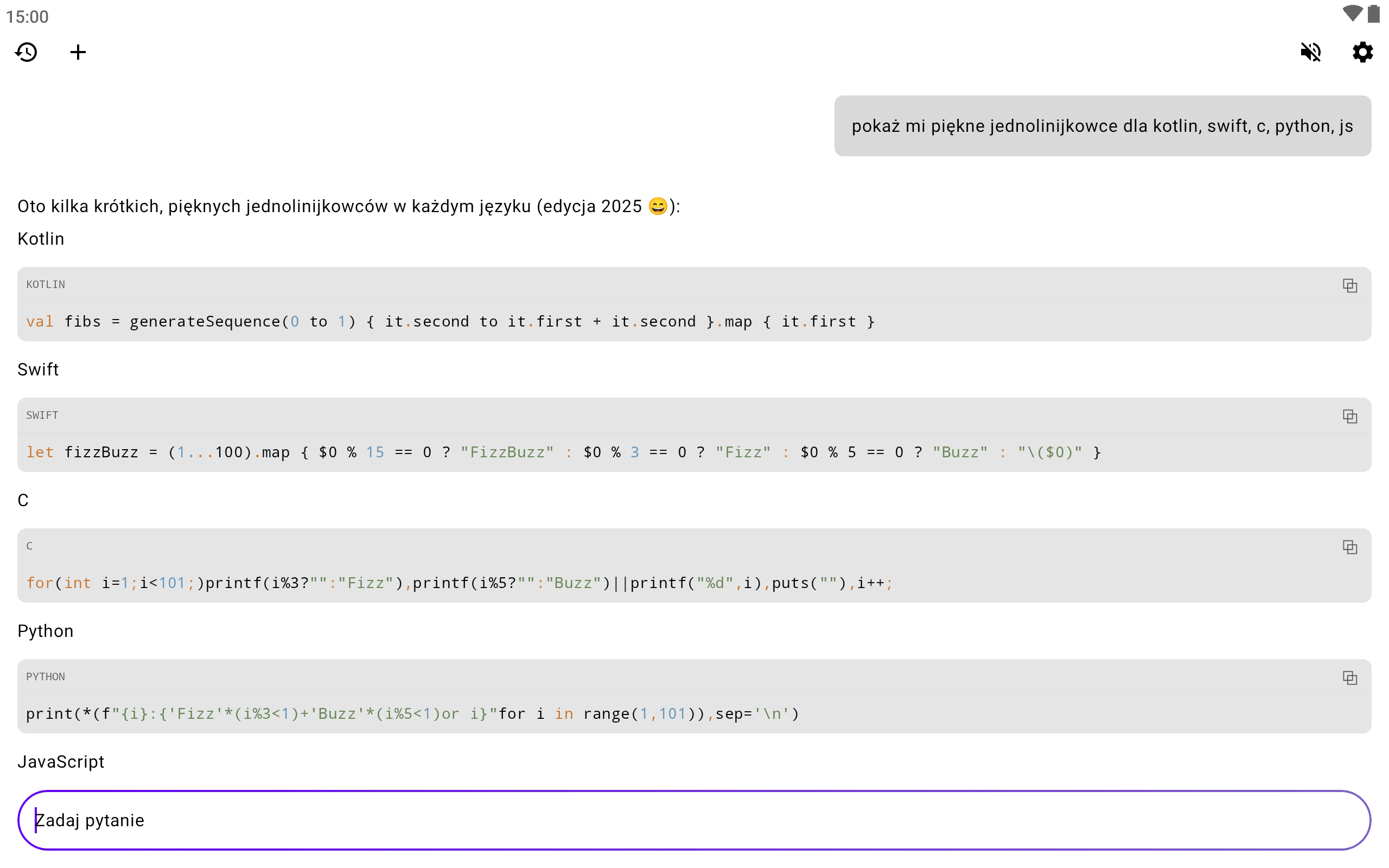Viewport: 1389px width, 868px height.
Task: Tap the PYTHON language label
Action: (x=46, y=677)
